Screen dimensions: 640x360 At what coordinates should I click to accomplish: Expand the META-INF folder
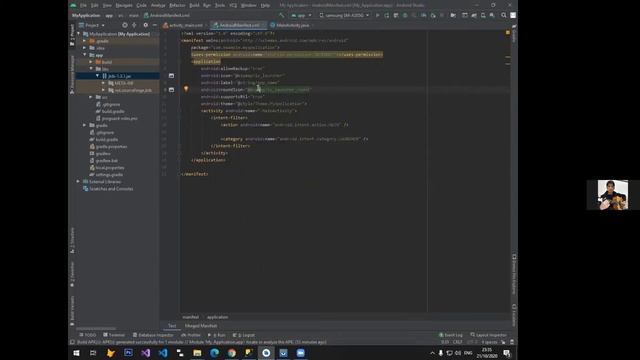click(x=104, y=83)
